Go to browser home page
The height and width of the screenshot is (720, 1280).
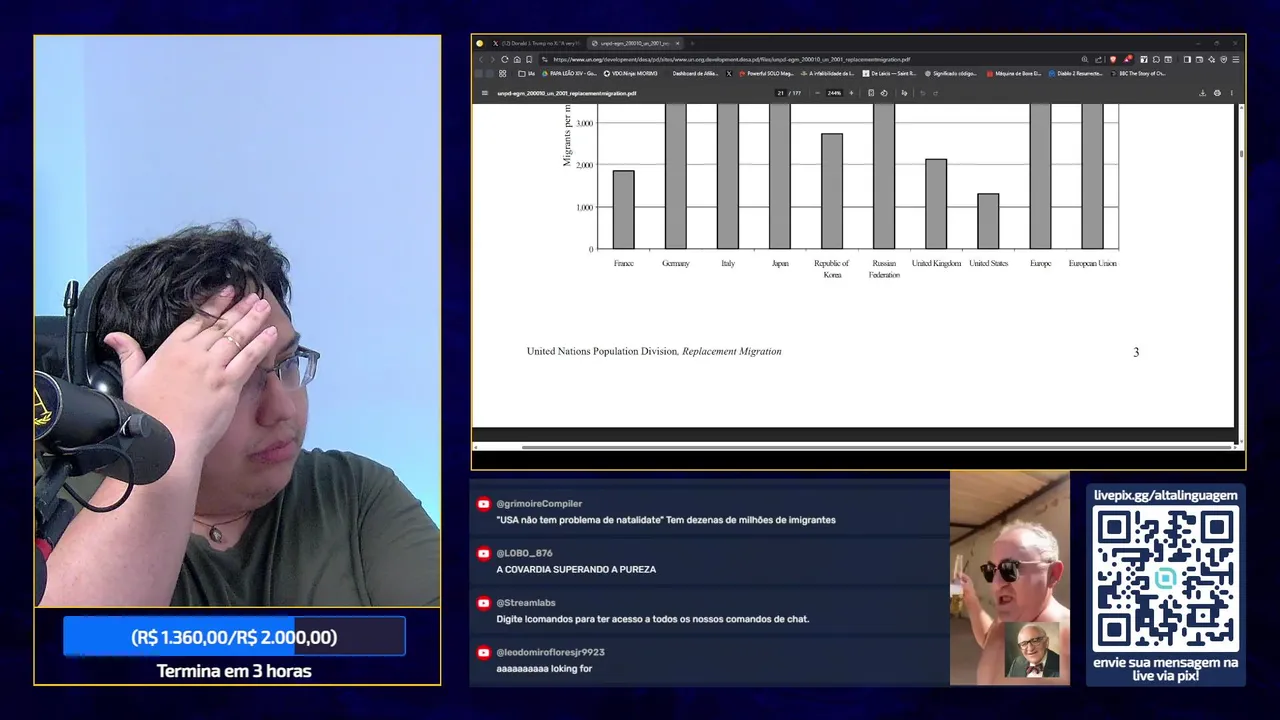click(x=517, y=59)
